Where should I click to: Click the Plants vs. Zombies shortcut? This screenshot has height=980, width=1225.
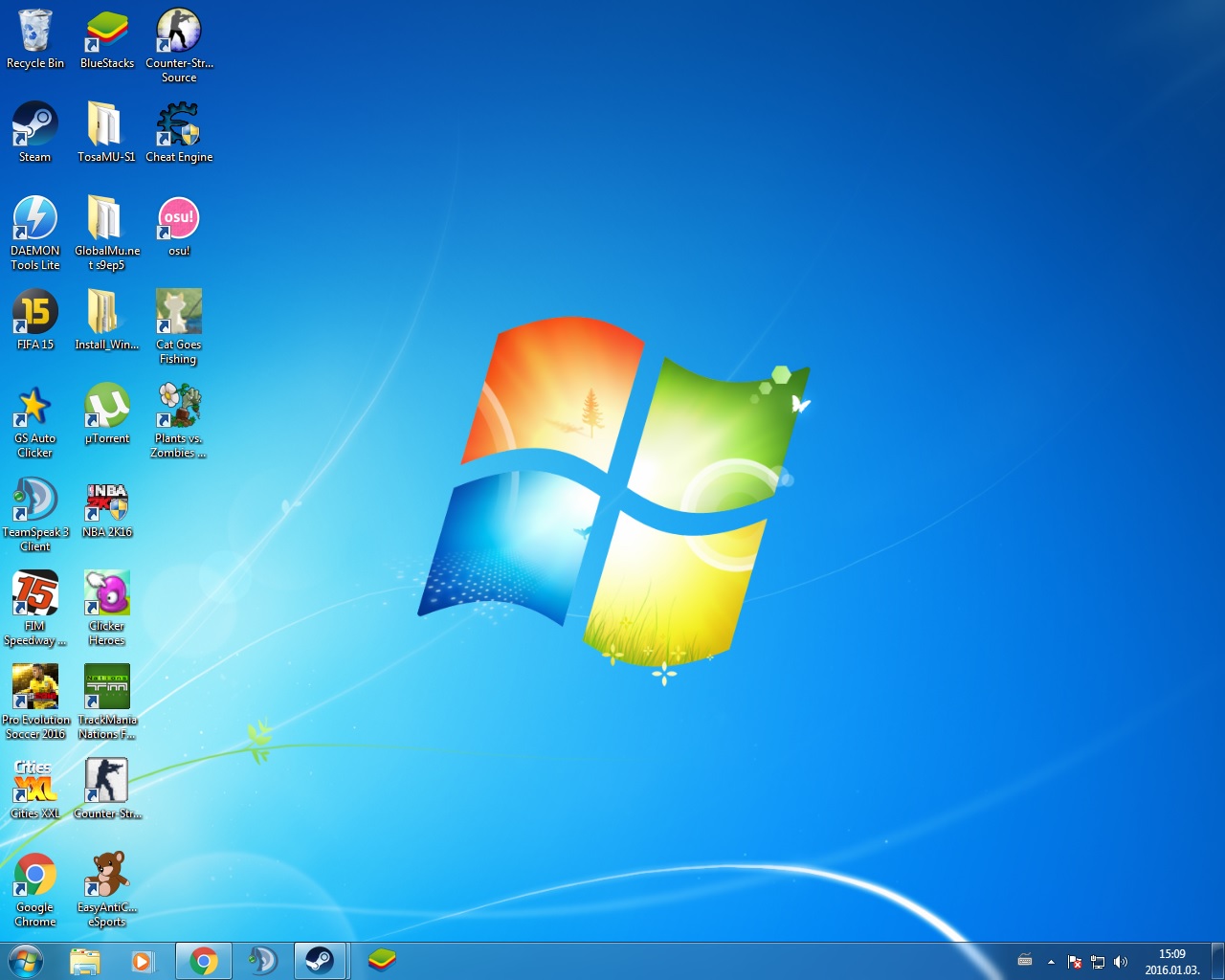point(179,422)
